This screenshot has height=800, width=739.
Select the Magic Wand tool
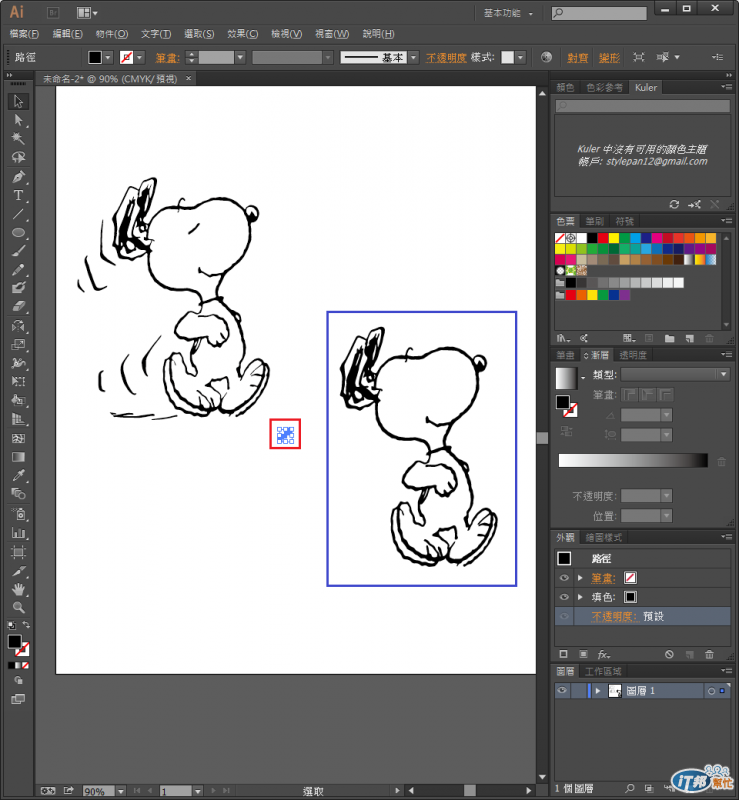click(18, 138)
